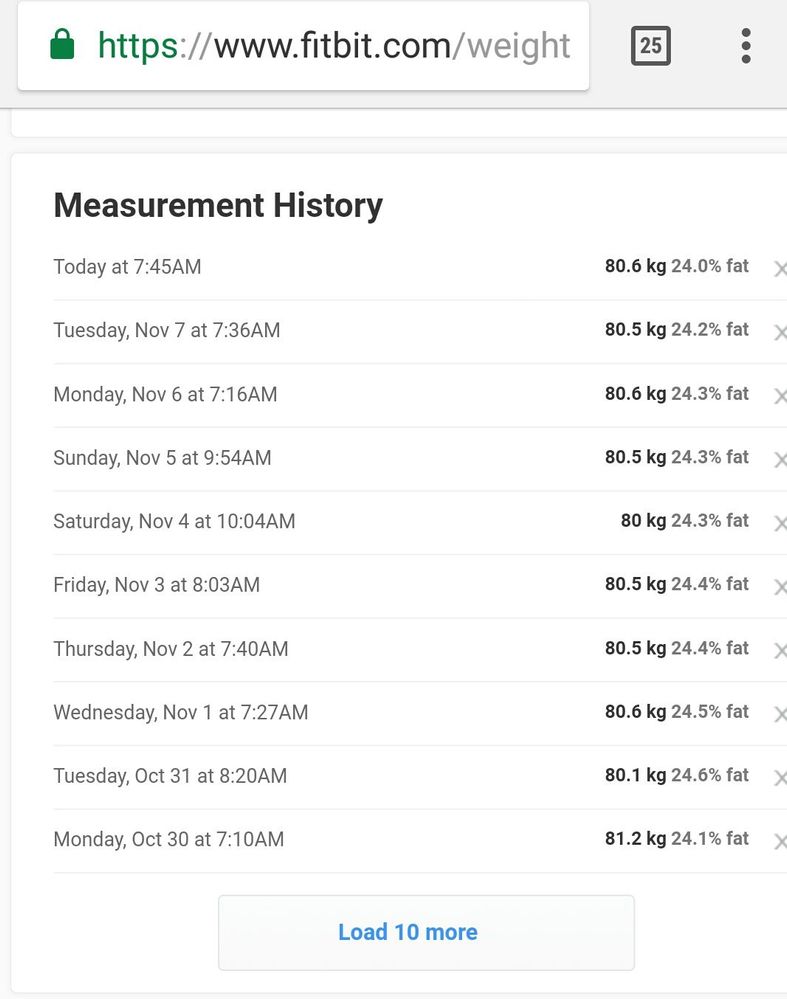
Task: Delete the Monday, Oct 30 measurement
Action: (779, 841)
